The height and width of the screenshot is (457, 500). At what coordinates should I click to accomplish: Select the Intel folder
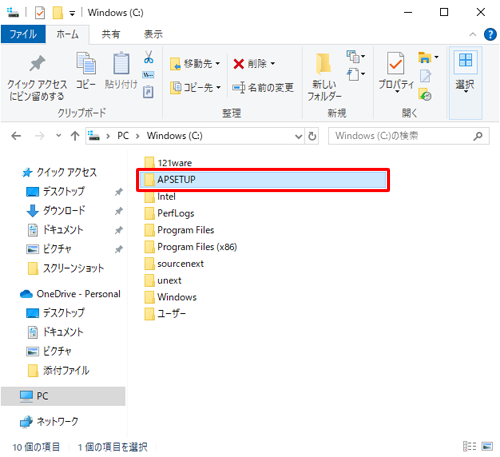(x=160, y=197)
